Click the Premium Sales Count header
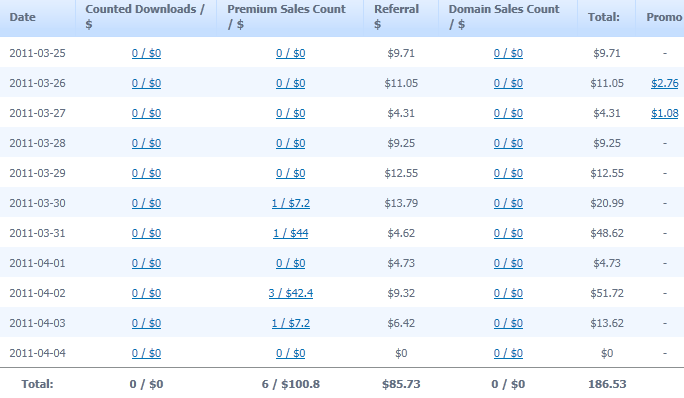This screenshot has height=398, width=684. [287, 17]
